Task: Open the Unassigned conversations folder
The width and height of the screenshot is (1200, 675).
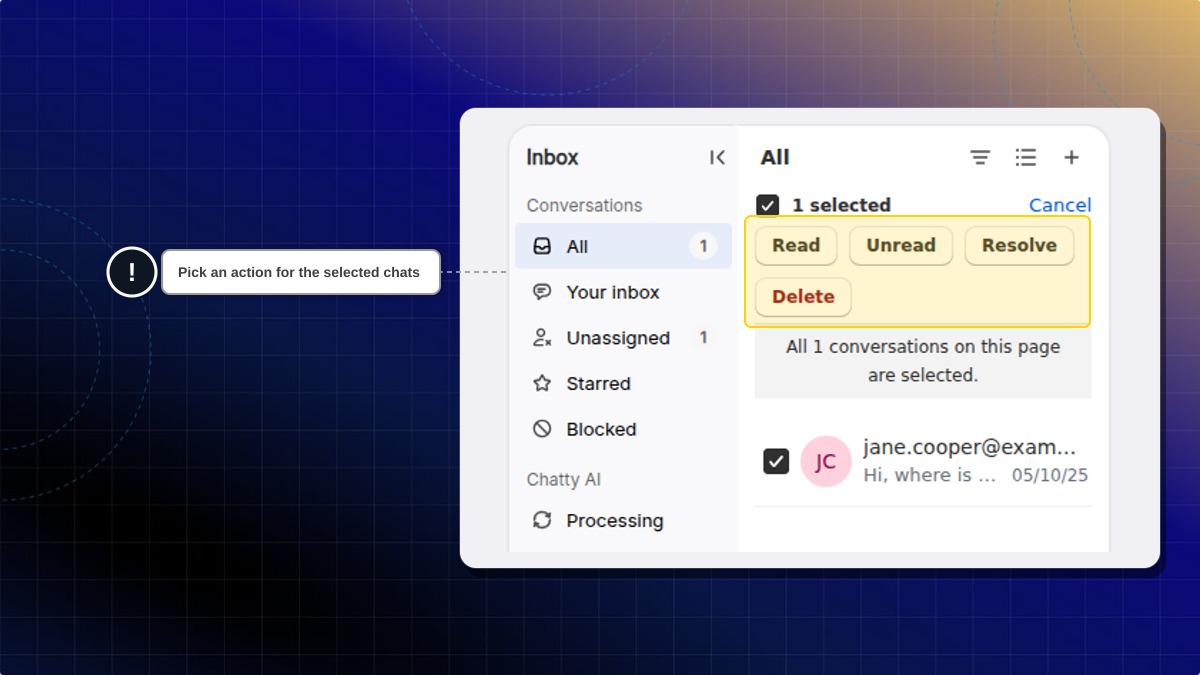Action: [x=623, y=338]
